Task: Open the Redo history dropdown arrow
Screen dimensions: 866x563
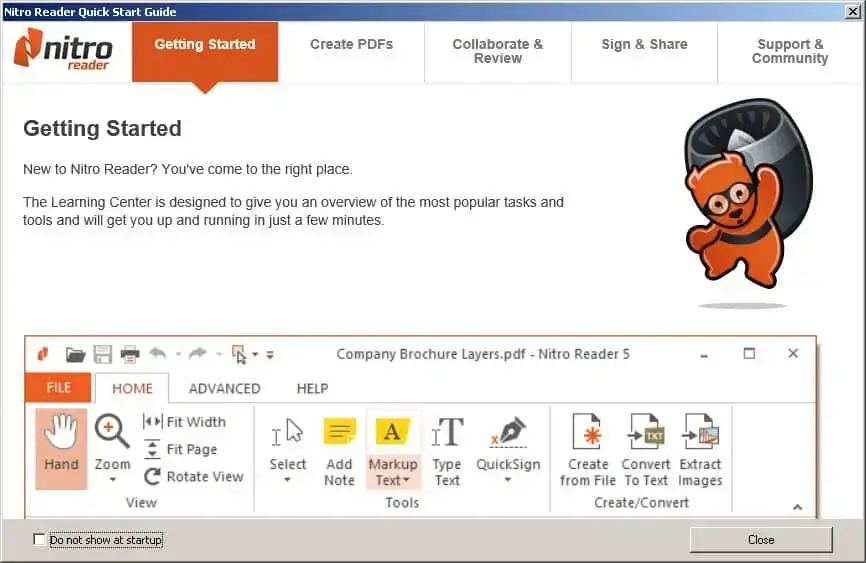Action: click(219, 354)
